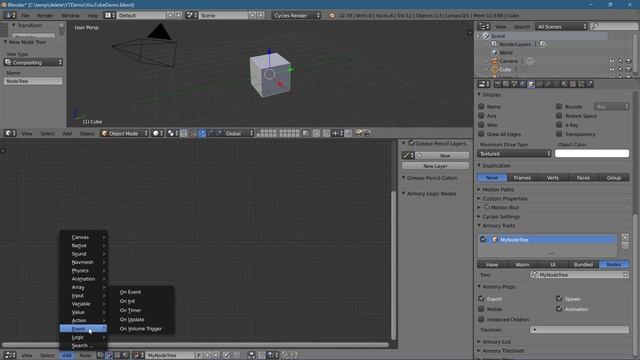Hide the Cube in the outliner
Image resolution: width=640 pixels, height=360 pixels.
pos(612,69)
